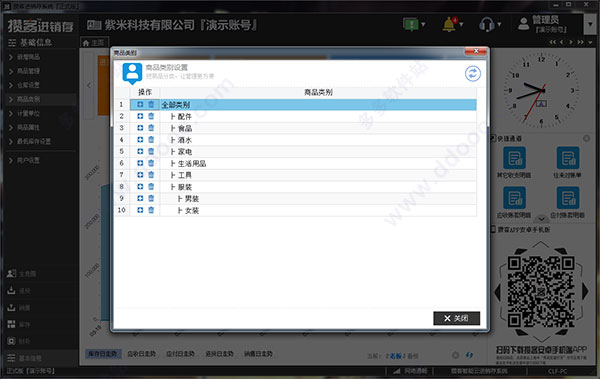Open 商品属性 sidebar item

point(28,127)
